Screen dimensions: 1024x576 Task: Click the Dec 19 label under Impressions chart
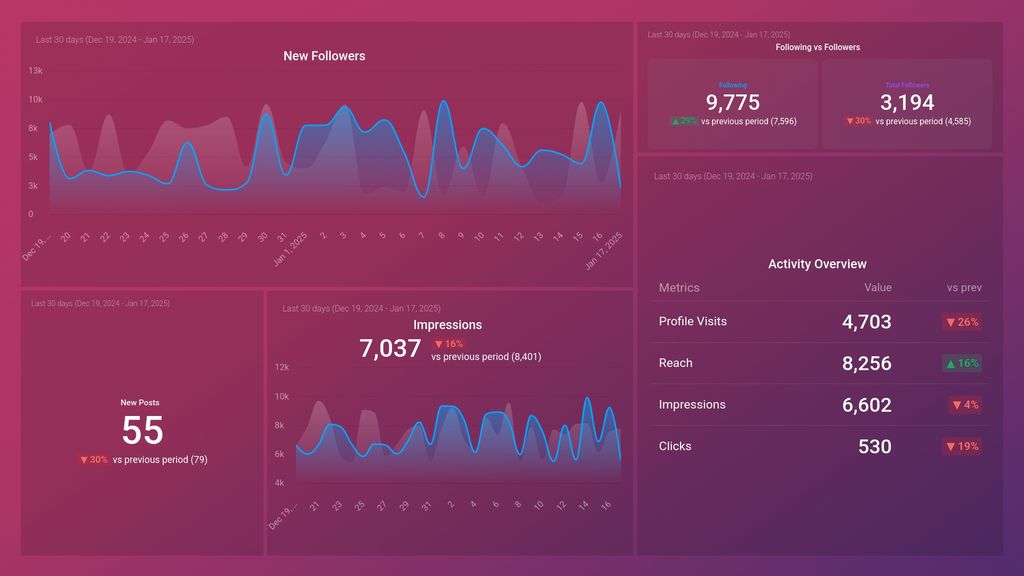pyautogui.click(x=283, y=516)
